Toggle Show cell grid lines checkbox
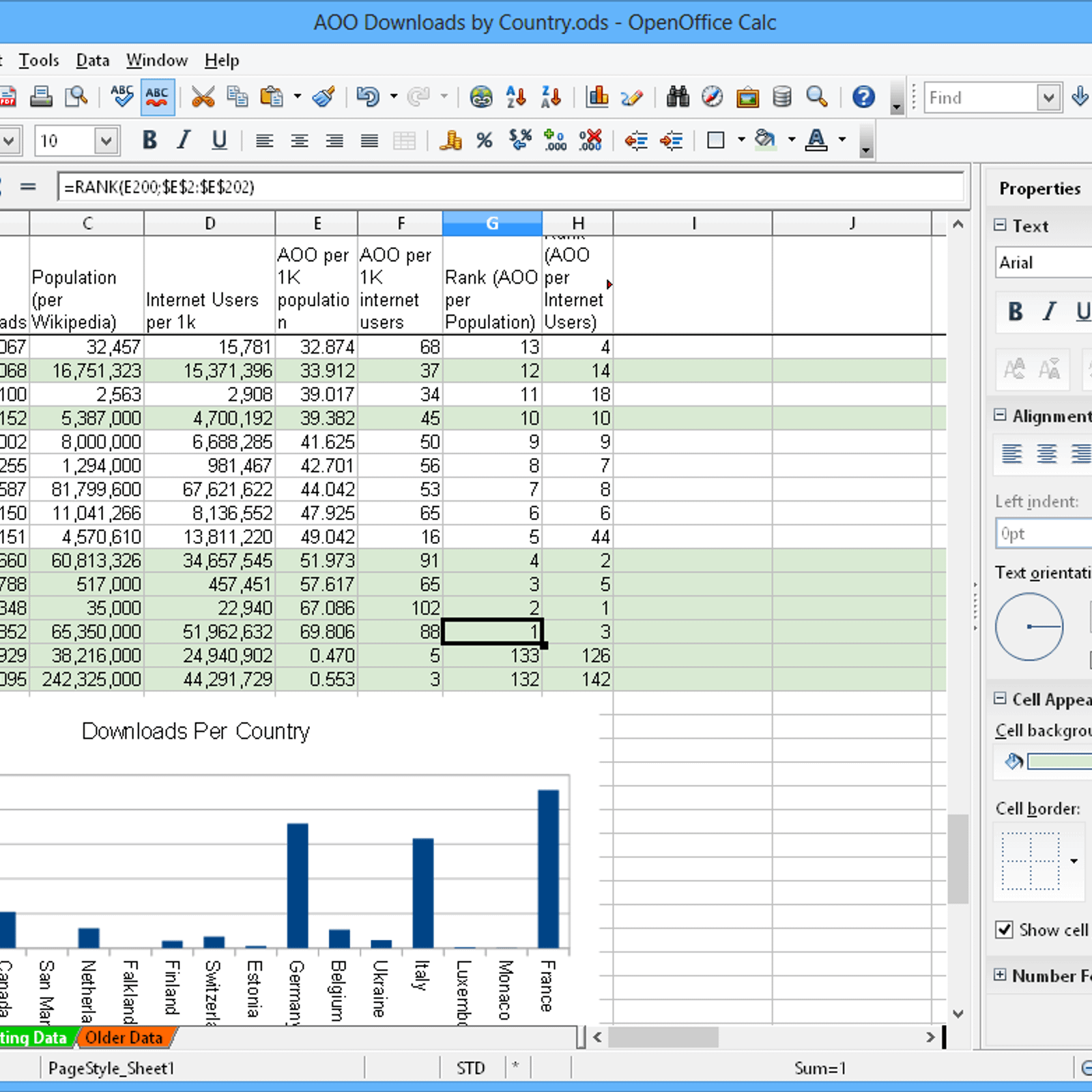Image resolution: width=1092 pixels, height=1092 pixels. 1004,930
